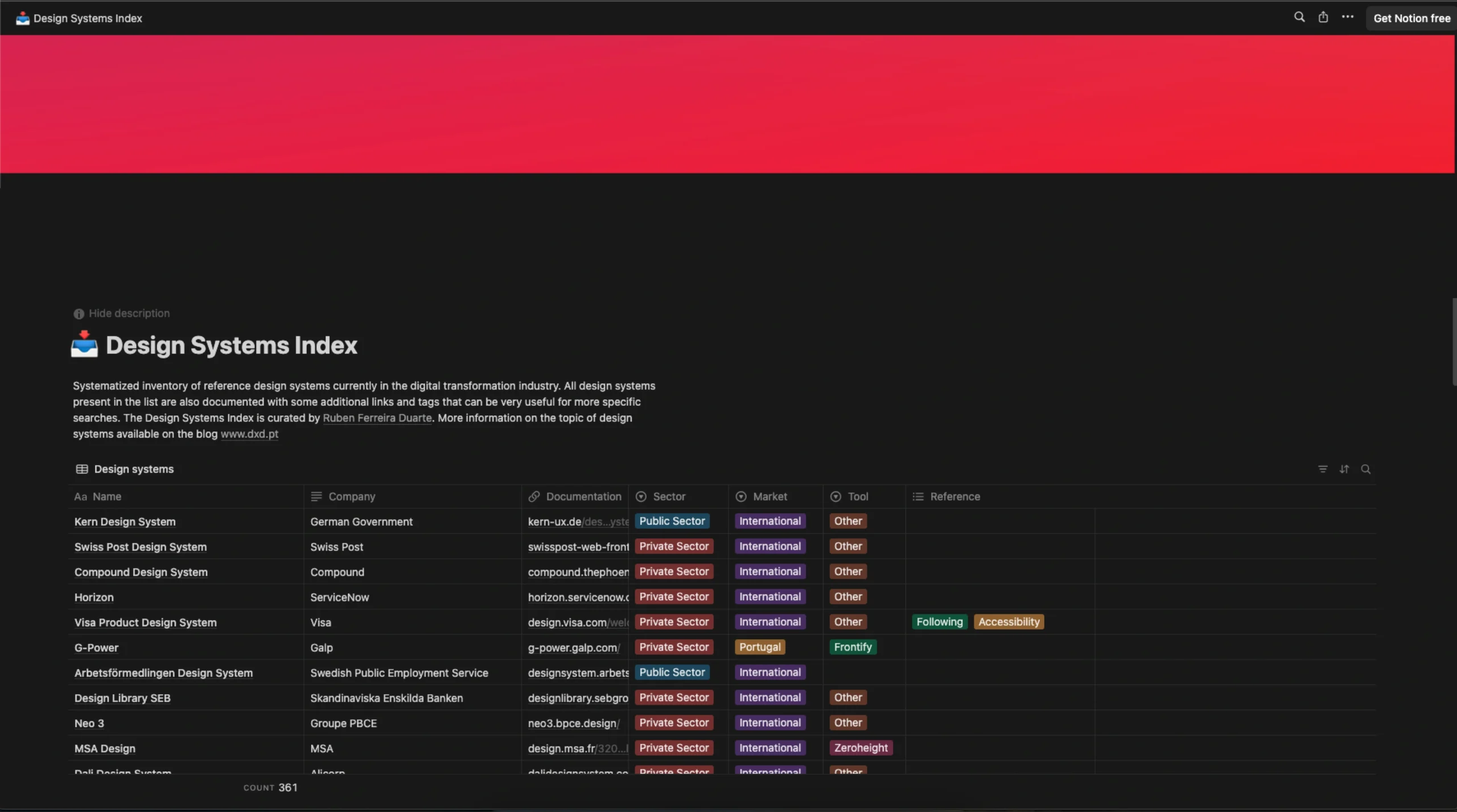Click the search icon in top bar
Screen dimensions: 1457x812
1299,17
